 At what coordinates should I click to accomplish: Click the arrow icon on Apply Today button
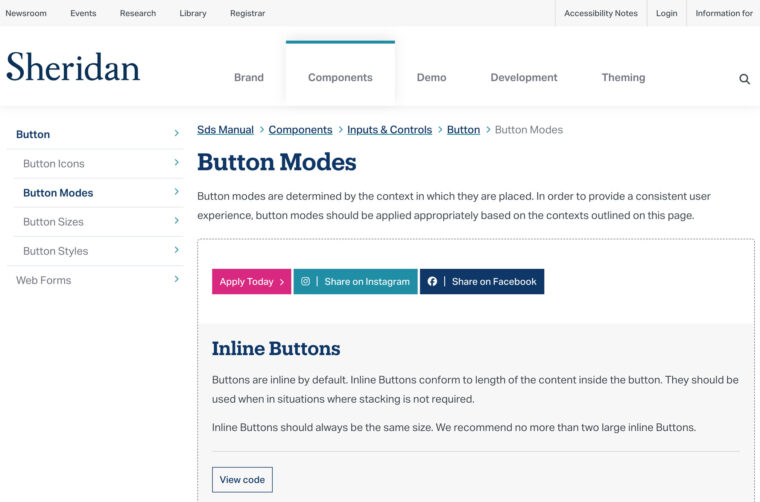point(282,282)
